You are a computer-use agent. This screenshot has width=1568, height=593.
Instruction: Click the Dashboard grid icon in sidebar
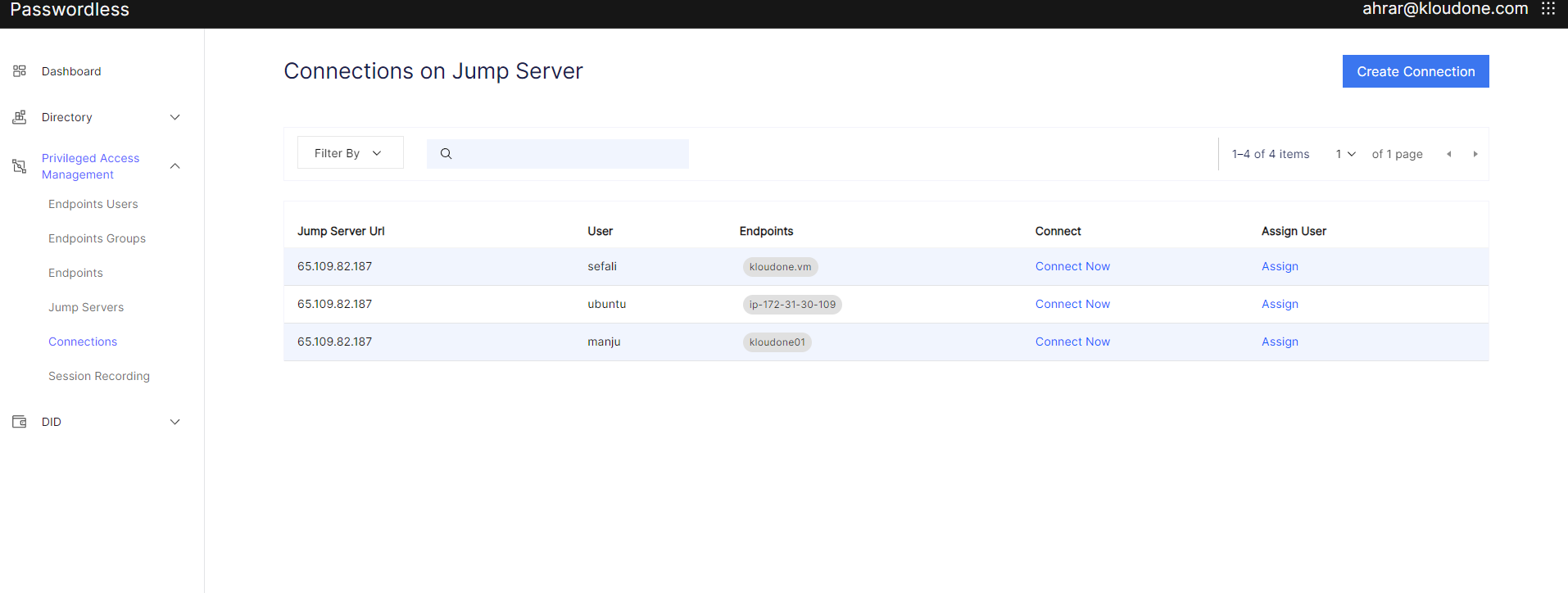pos(20,71)
